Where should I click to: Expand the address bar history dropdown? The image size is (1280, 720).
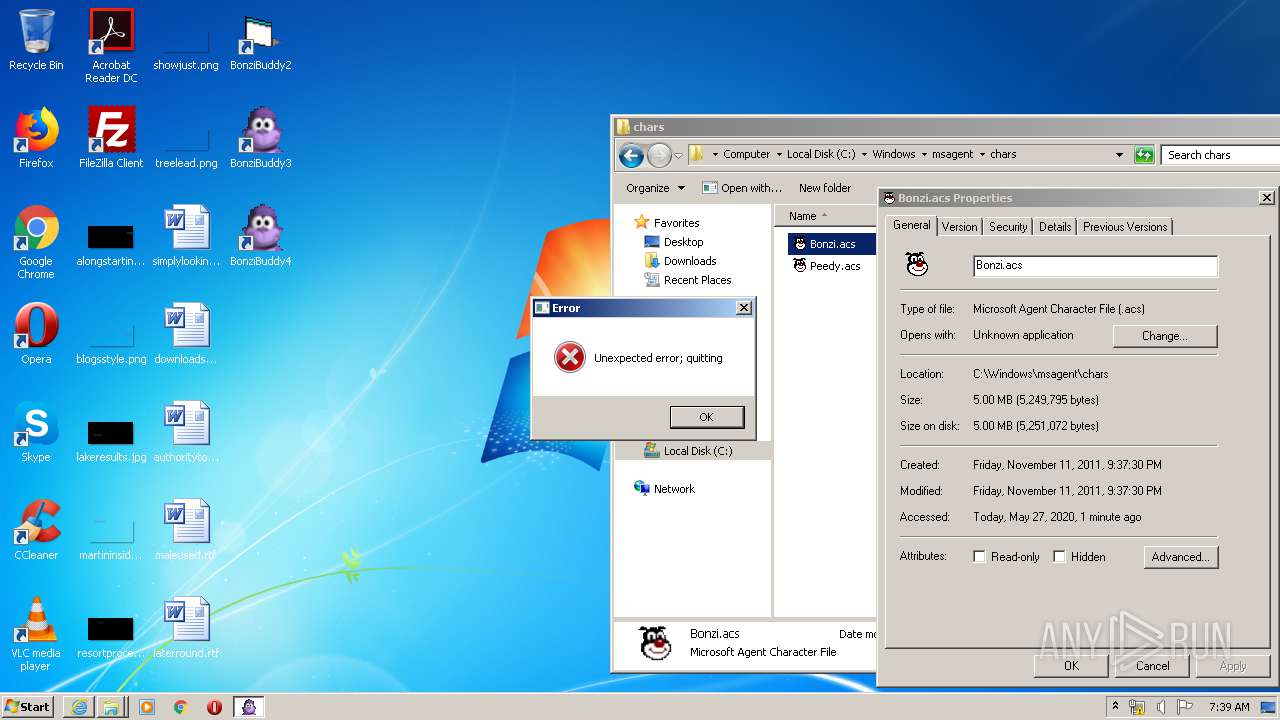pyautogui.click(x=1119, y=155)
